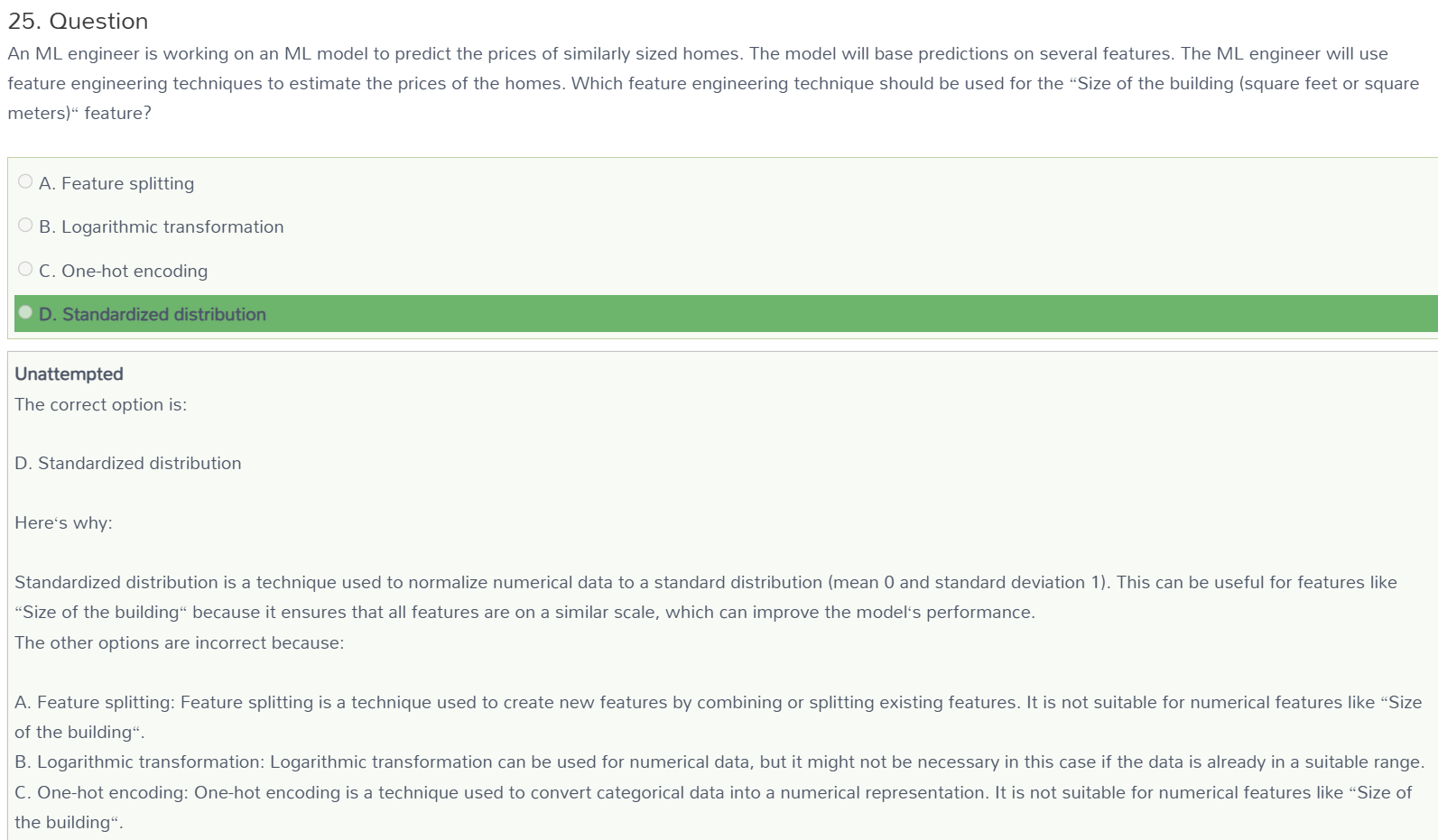This screenshot has width=1438, height=840.
Task: Click the 'C. One-hot encoding' option label
Action: point(124,271)
